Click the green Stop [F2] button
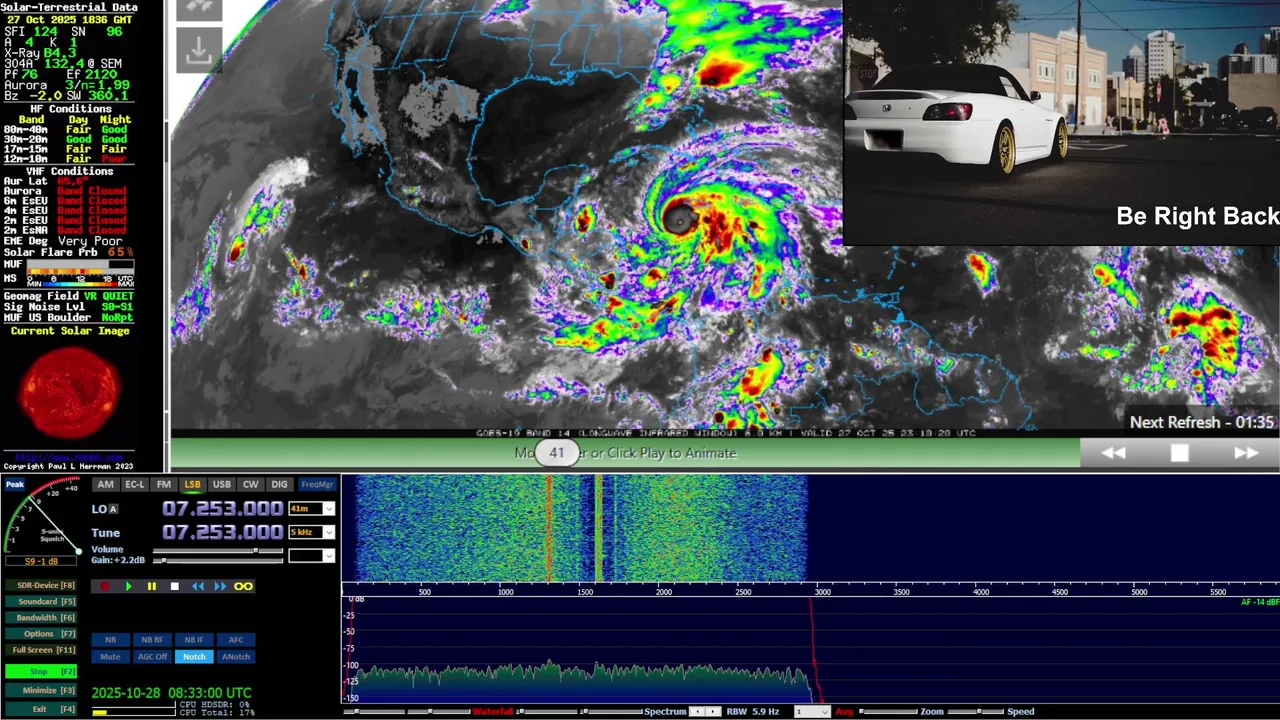The image size is (1280, 720). pyautogui.click(x=41, y=671)
